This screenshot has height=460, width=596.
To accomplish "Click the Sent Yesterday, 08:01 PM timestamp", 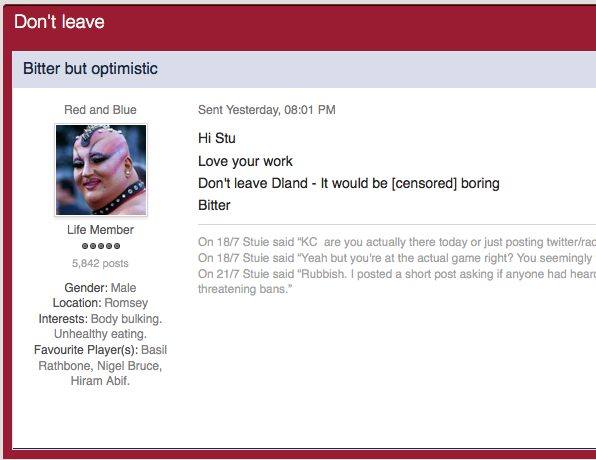I will coord(267,110).
